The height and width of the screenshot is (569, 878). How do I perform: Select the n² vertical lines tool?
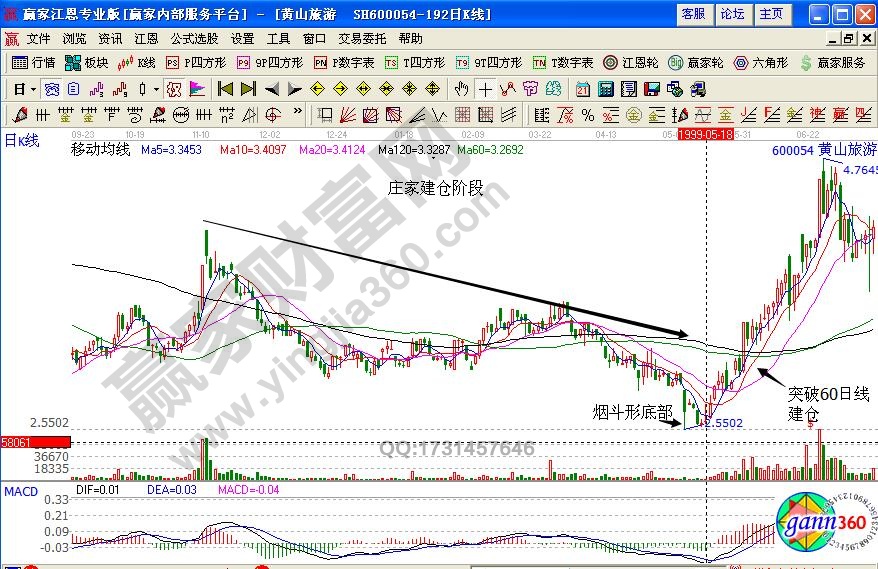[x=227, y=115]
